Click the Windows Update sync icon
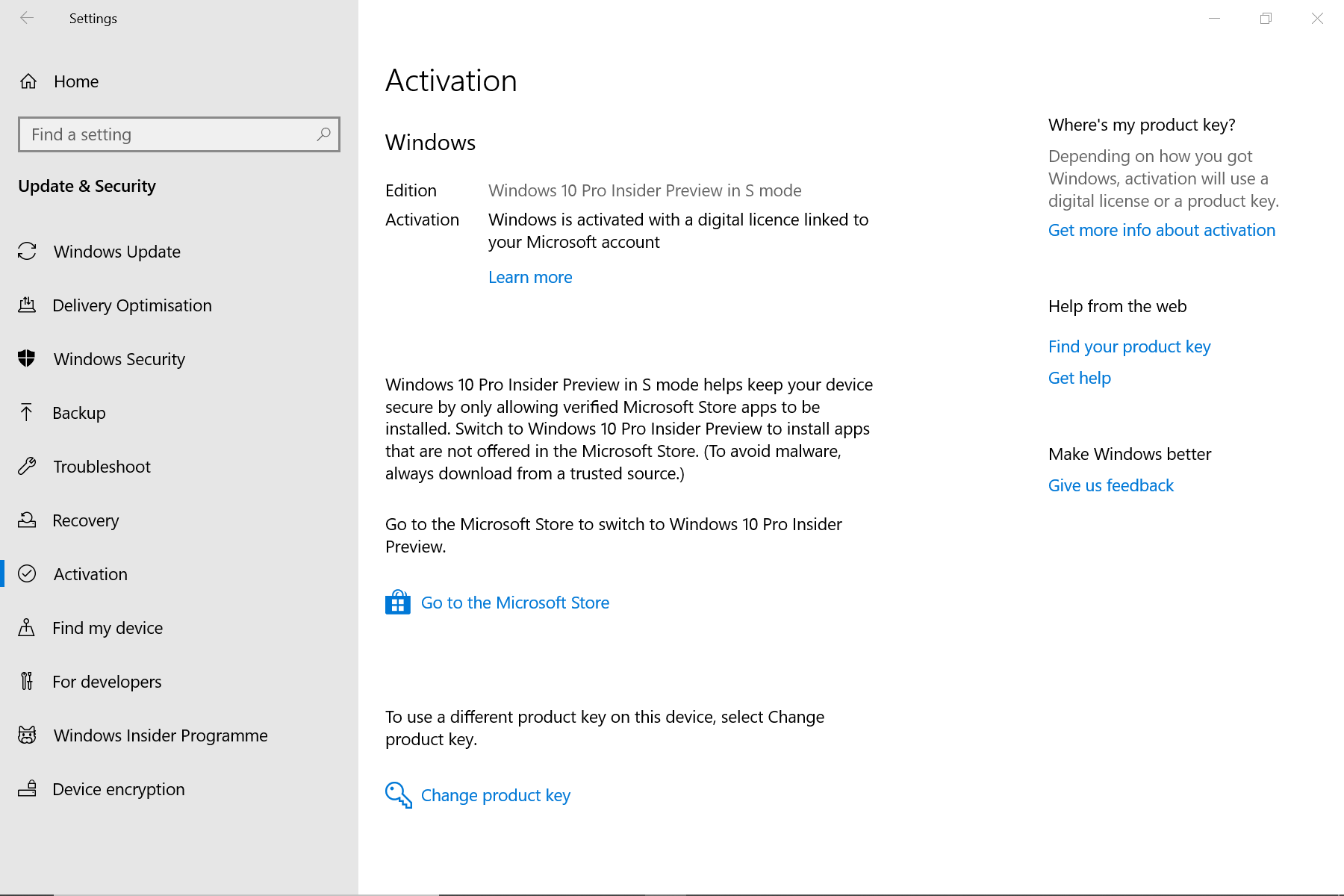The width and height of the screenshot is (1344, 896). (x=27, y=252)
